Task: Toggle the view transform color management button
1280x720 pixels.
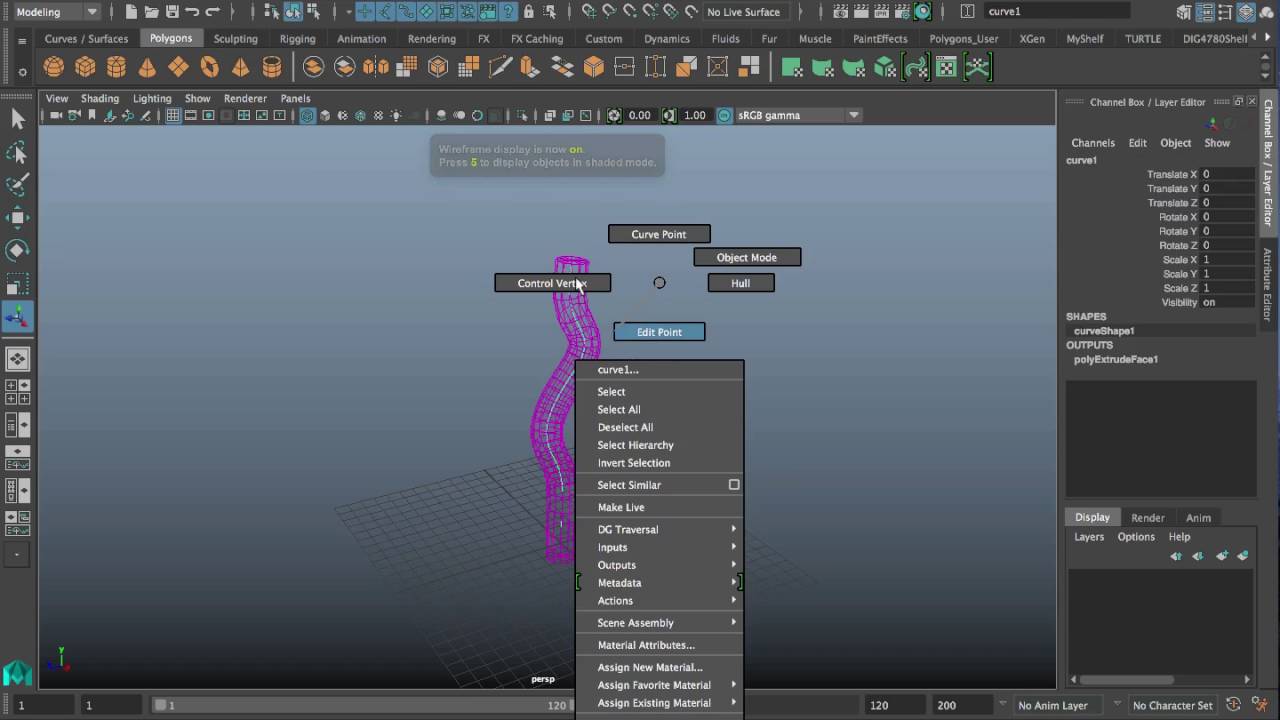Action: tap(725, 115)
